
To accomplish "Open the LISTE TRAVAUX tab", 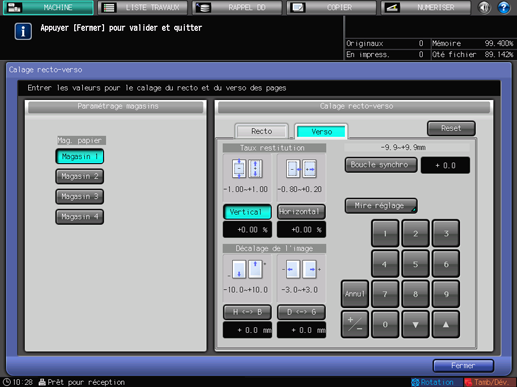I will coord(143,7).
